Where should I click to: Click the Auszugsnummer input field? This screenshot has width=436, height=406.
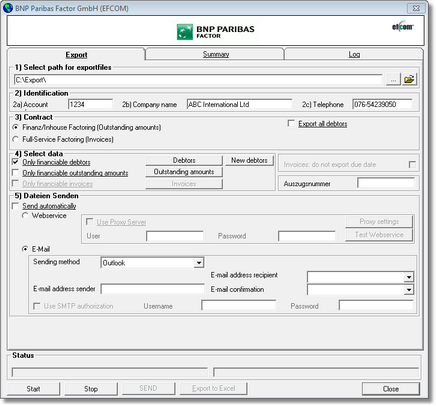click(386, 183)
